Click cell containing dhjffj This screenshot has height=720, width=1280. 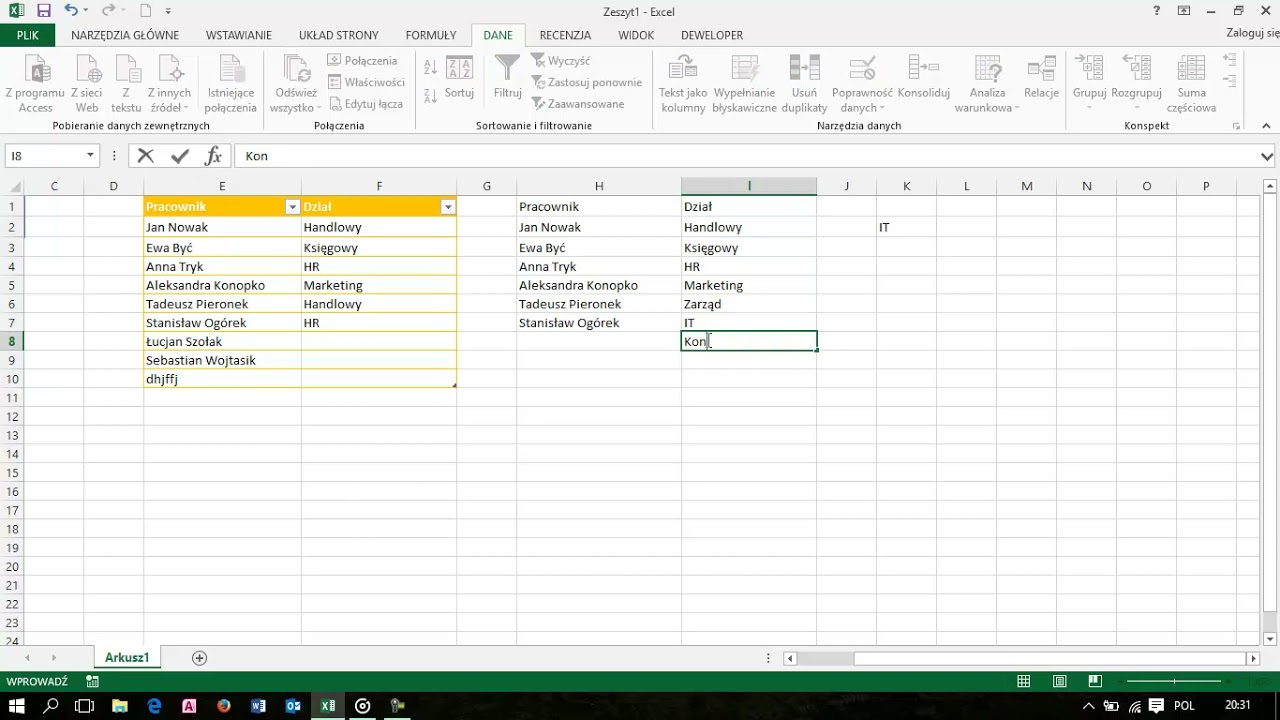(222, 379)
